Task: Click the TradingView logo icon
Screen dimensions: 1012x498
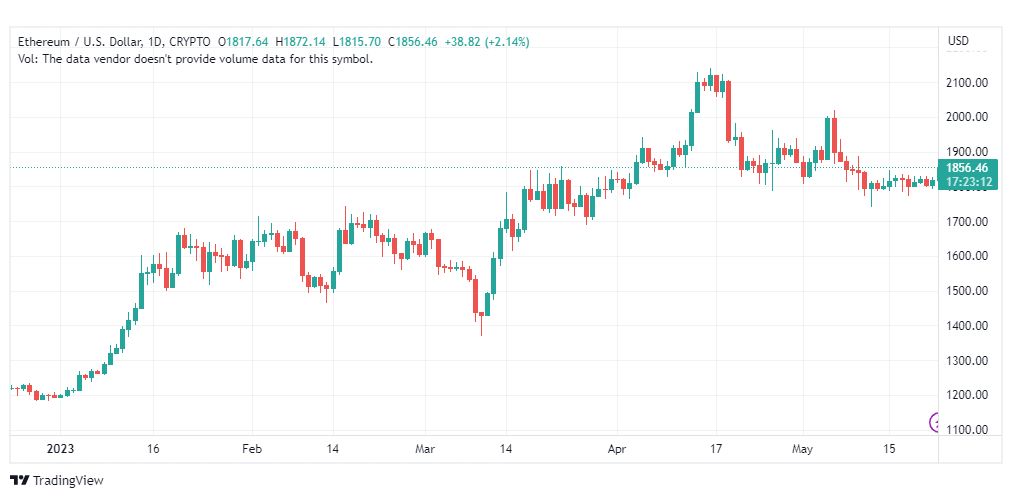Action: pyautogui.click(x=21, y=481)
